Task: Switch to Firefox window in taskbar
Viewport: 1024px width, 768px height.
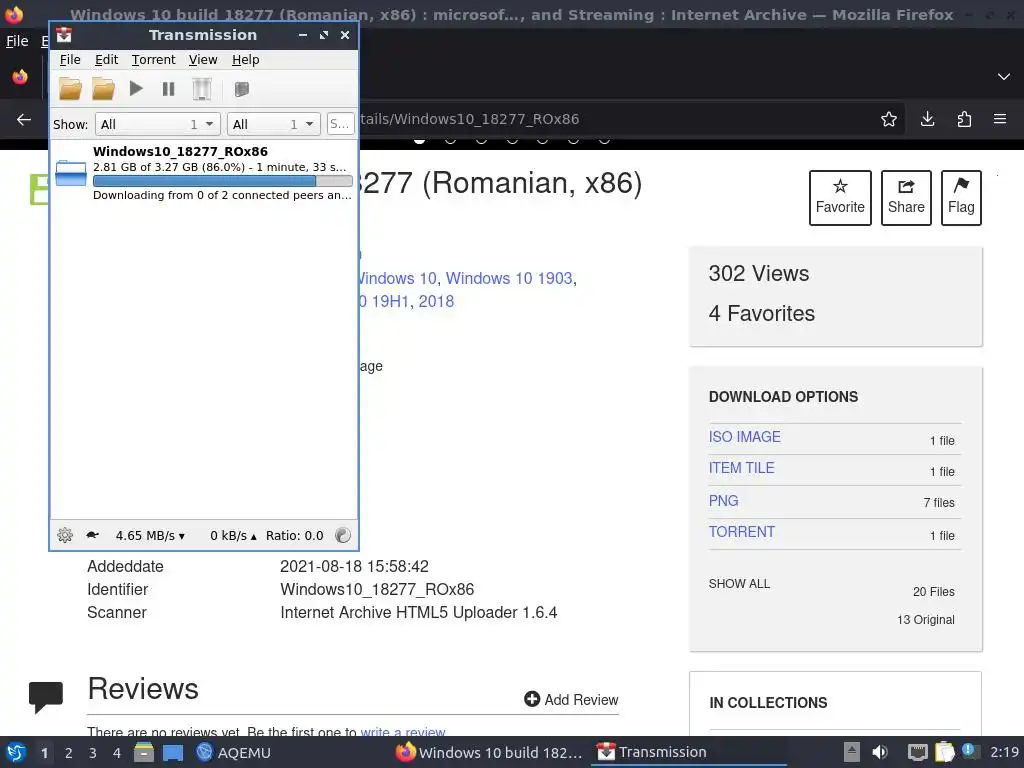Action: (488, 752)
